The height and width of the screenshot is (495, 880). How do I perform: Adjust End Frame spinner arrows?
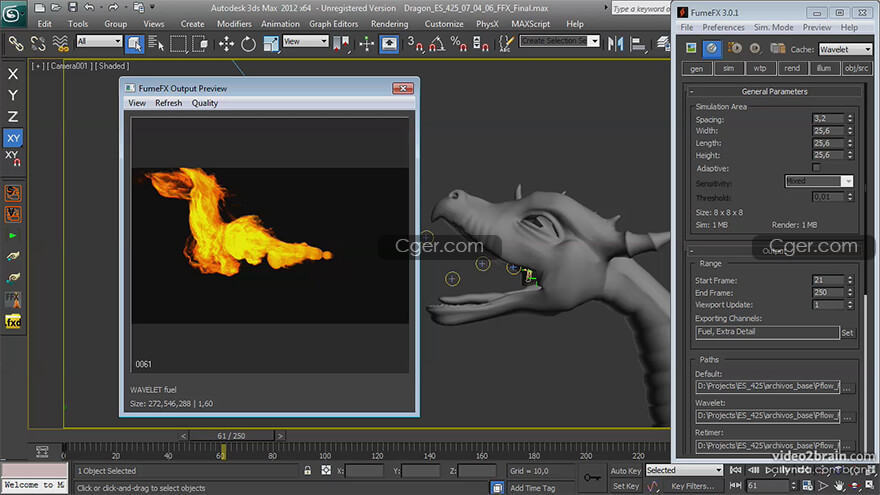pos(850,292)
